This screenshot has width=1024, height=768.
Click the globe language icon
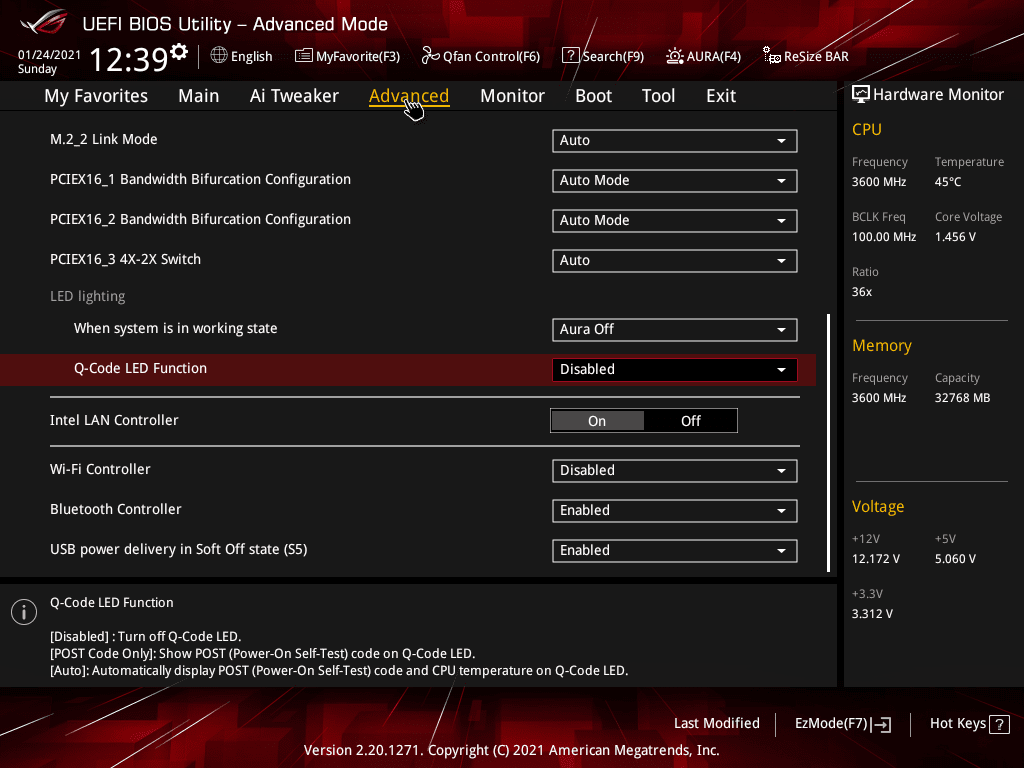point(219,56)
